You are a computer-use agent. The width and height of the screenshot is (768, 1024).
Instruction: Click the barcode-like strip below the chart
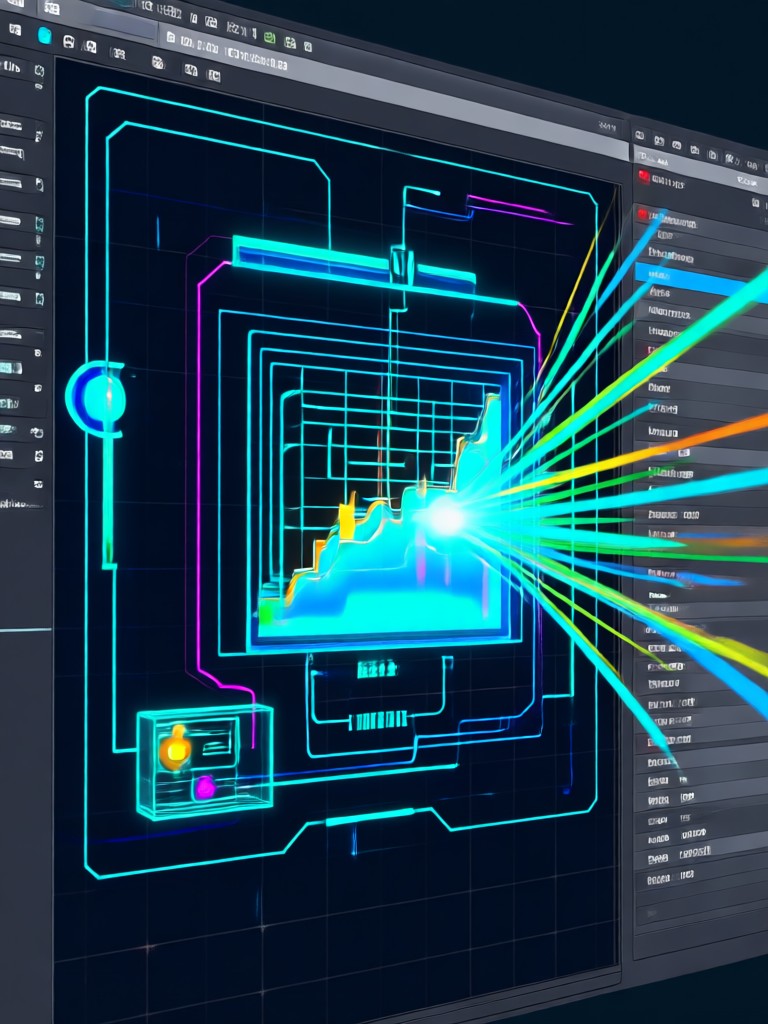(x=379, y=720)
